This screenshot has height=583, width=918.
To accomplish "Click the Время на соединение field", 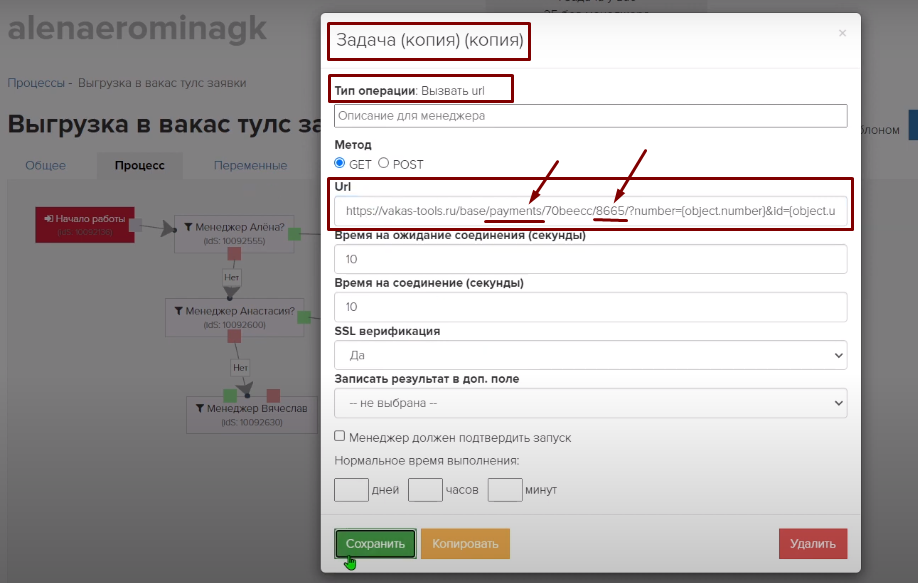I will click(x=590, y=307).
